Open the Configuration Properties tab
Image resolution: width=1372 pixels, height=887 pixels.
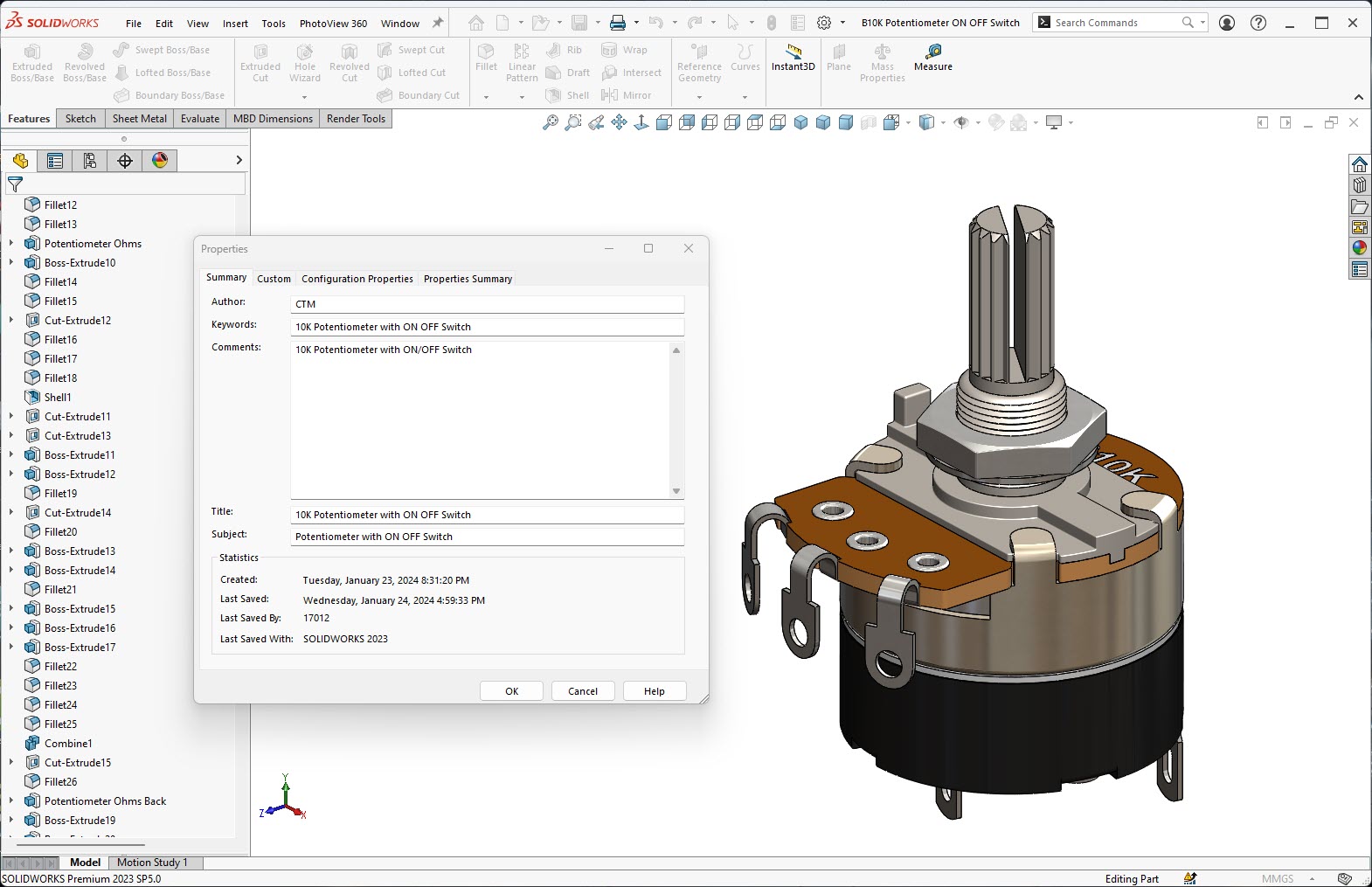coord(357,279)
